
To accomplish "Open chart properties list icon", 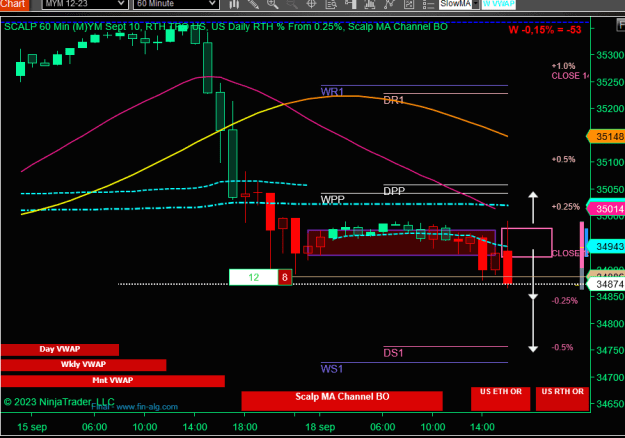I will tap(428, 4).
